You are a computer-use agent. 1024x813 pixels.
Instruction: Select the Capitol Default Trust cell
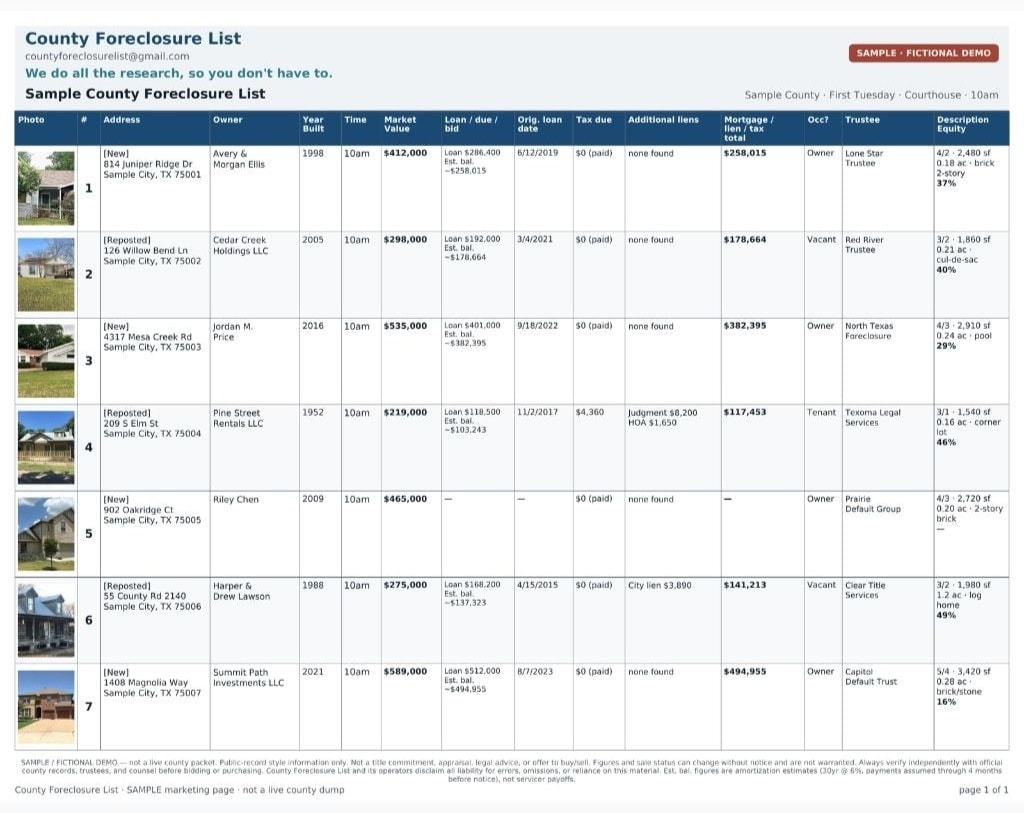click(x=871, y=677)
